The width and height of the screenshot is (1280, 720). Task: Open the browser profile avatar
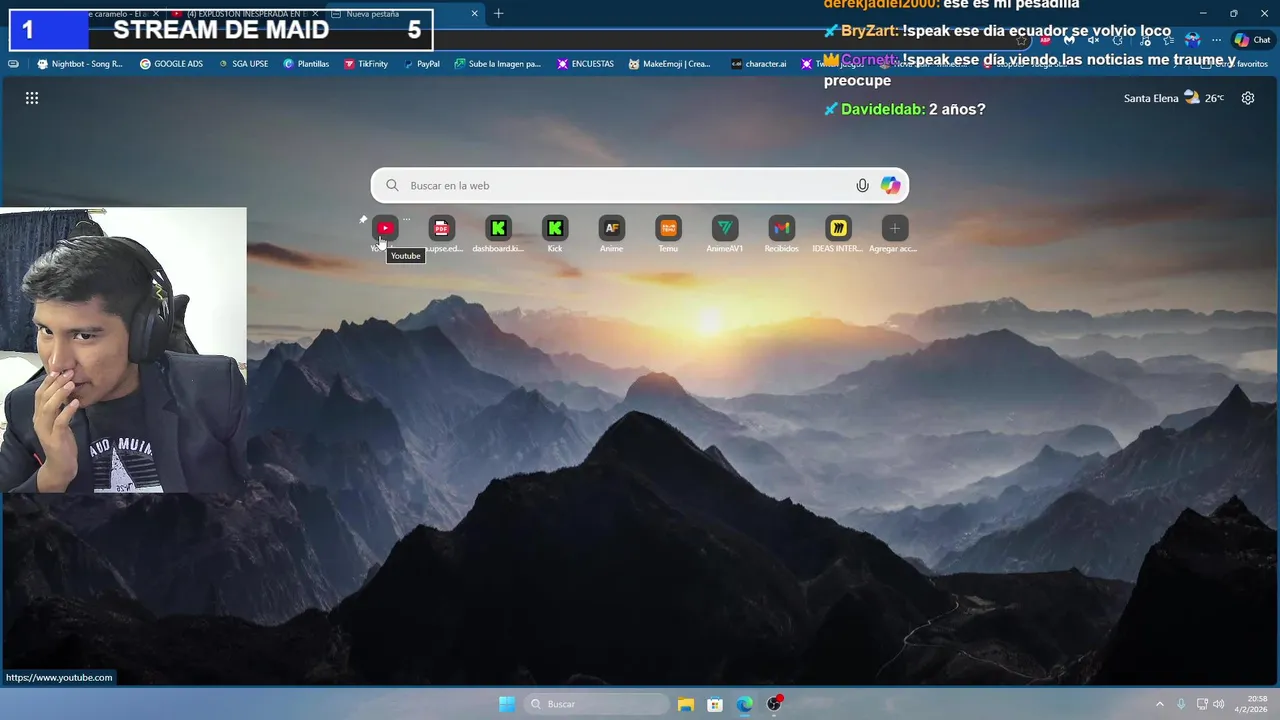point(1192,40)
